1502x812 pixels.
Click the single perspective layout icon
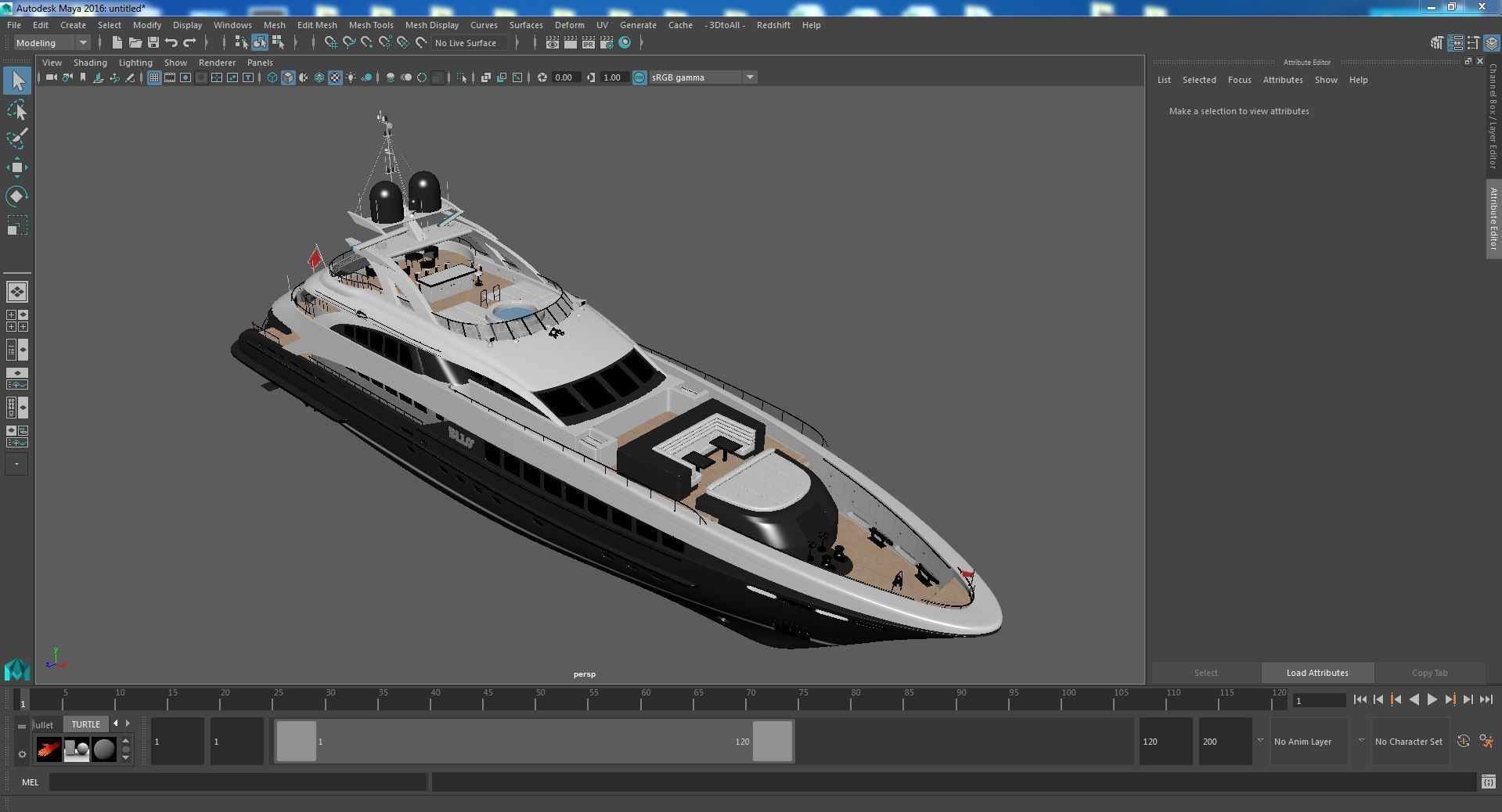(x=17, y=292)
